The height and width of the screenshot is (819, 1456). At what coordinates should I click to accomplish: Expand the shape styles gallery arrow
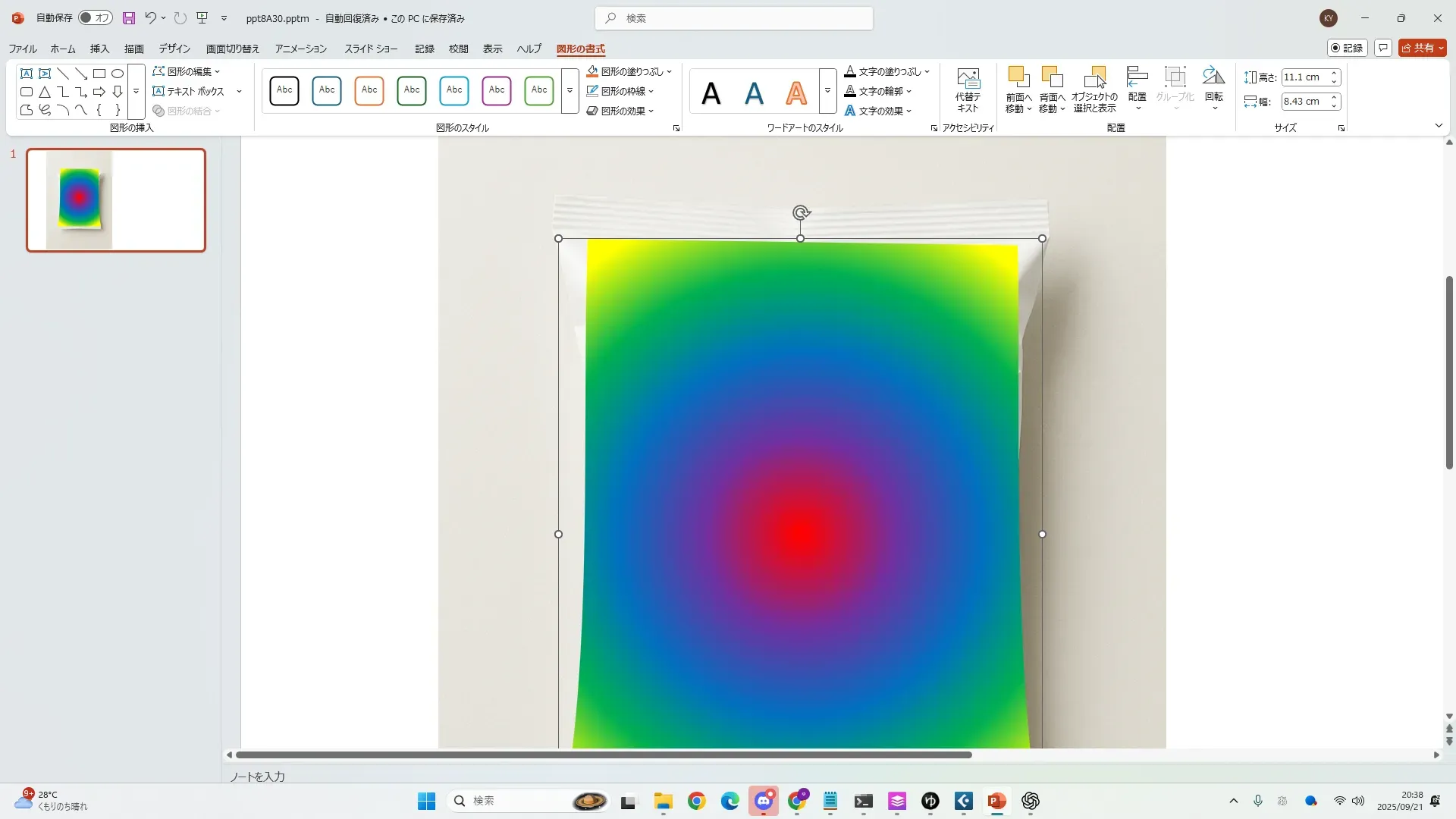pyautogui.click(x=570, y=91)
